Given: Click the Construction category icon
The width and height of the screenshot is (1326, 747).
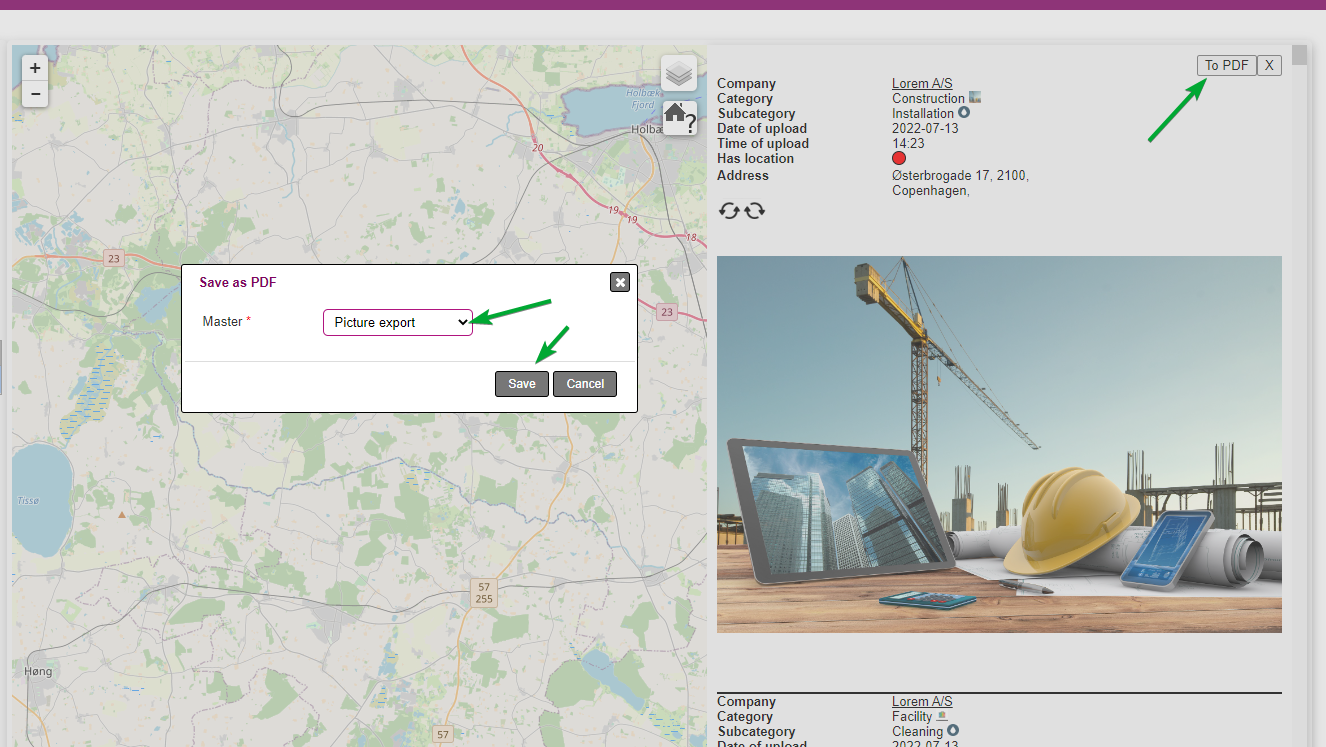Looking at the screenshot, I should pyautogui.click(x=975, y=98).
